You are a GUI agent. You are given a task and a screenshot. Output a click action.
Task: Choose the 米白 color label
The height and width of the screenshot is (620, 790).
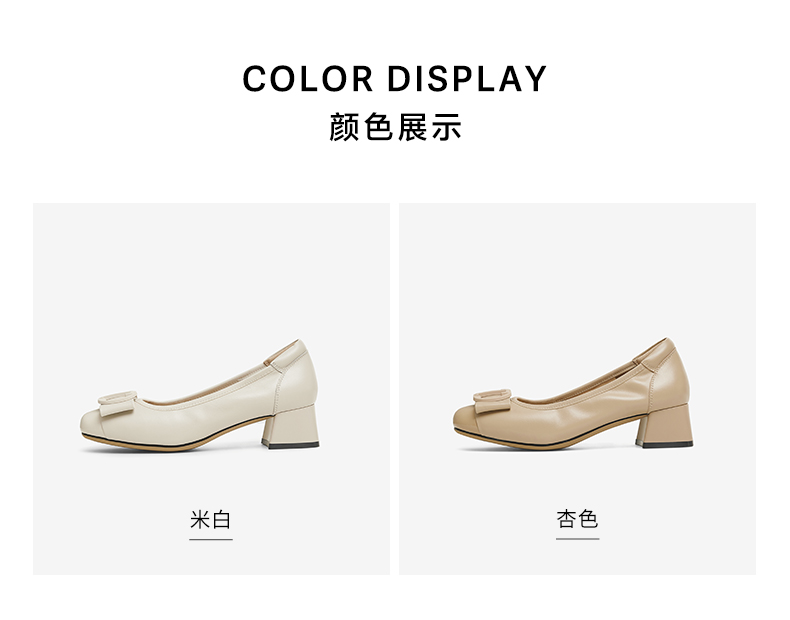pyautogui.click(x=211, y=519)
